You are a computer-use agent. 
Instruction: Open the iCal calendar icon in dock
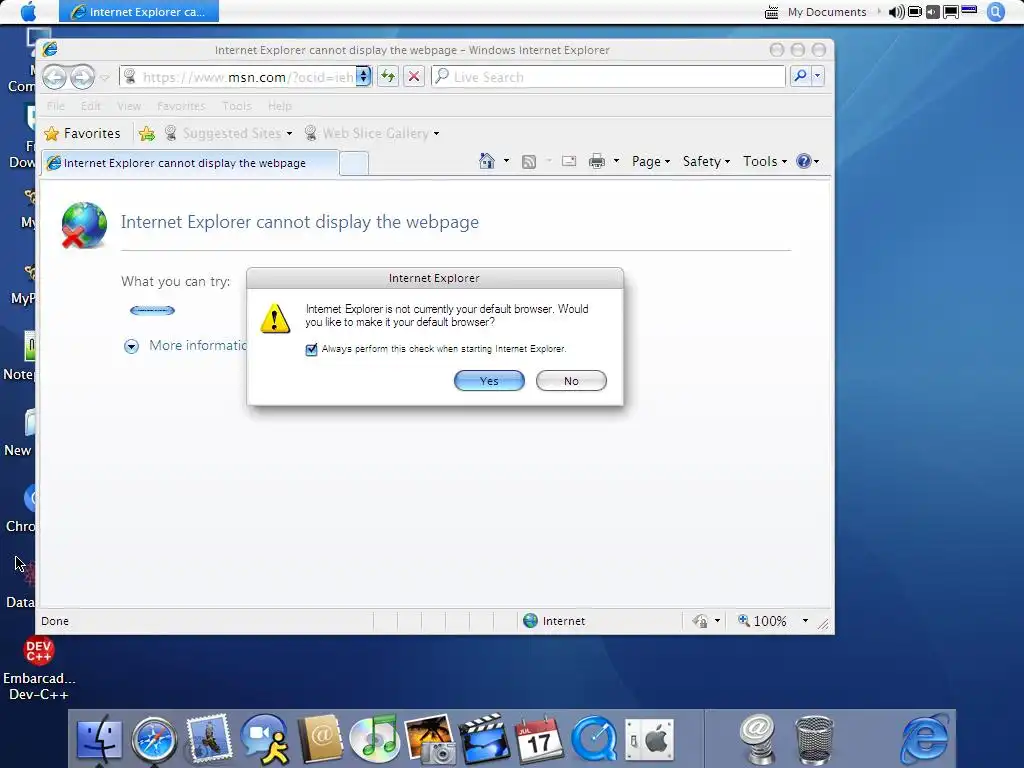539,739
